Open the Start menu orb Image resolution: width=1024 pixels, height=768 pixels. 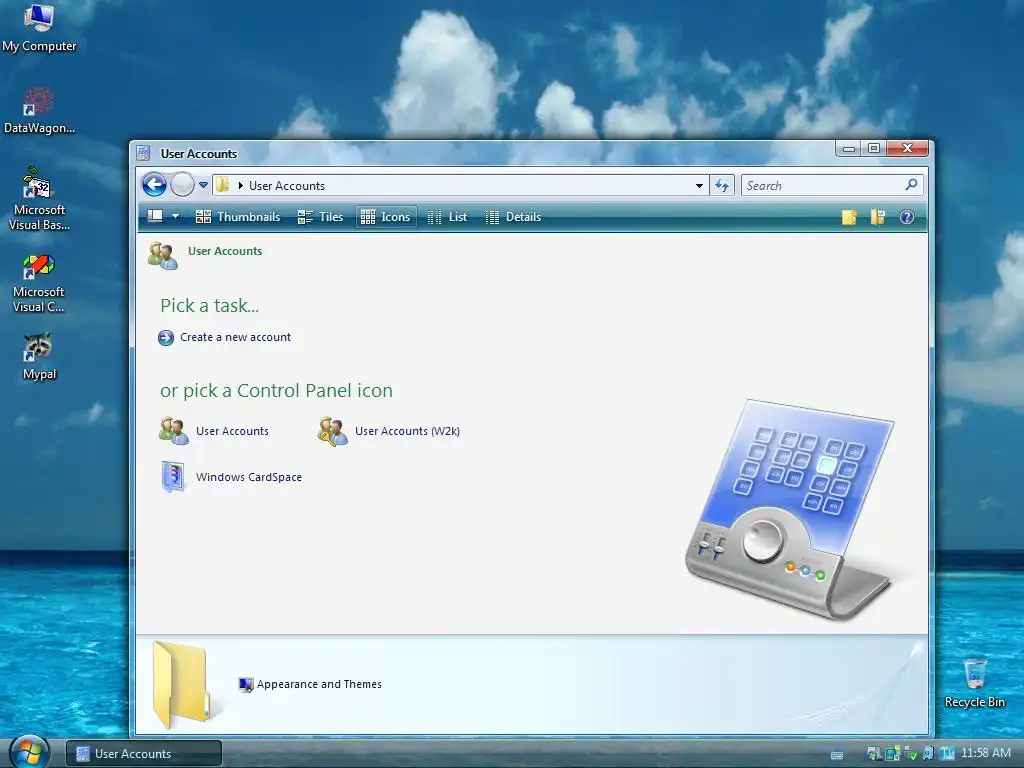pos(29,752)
